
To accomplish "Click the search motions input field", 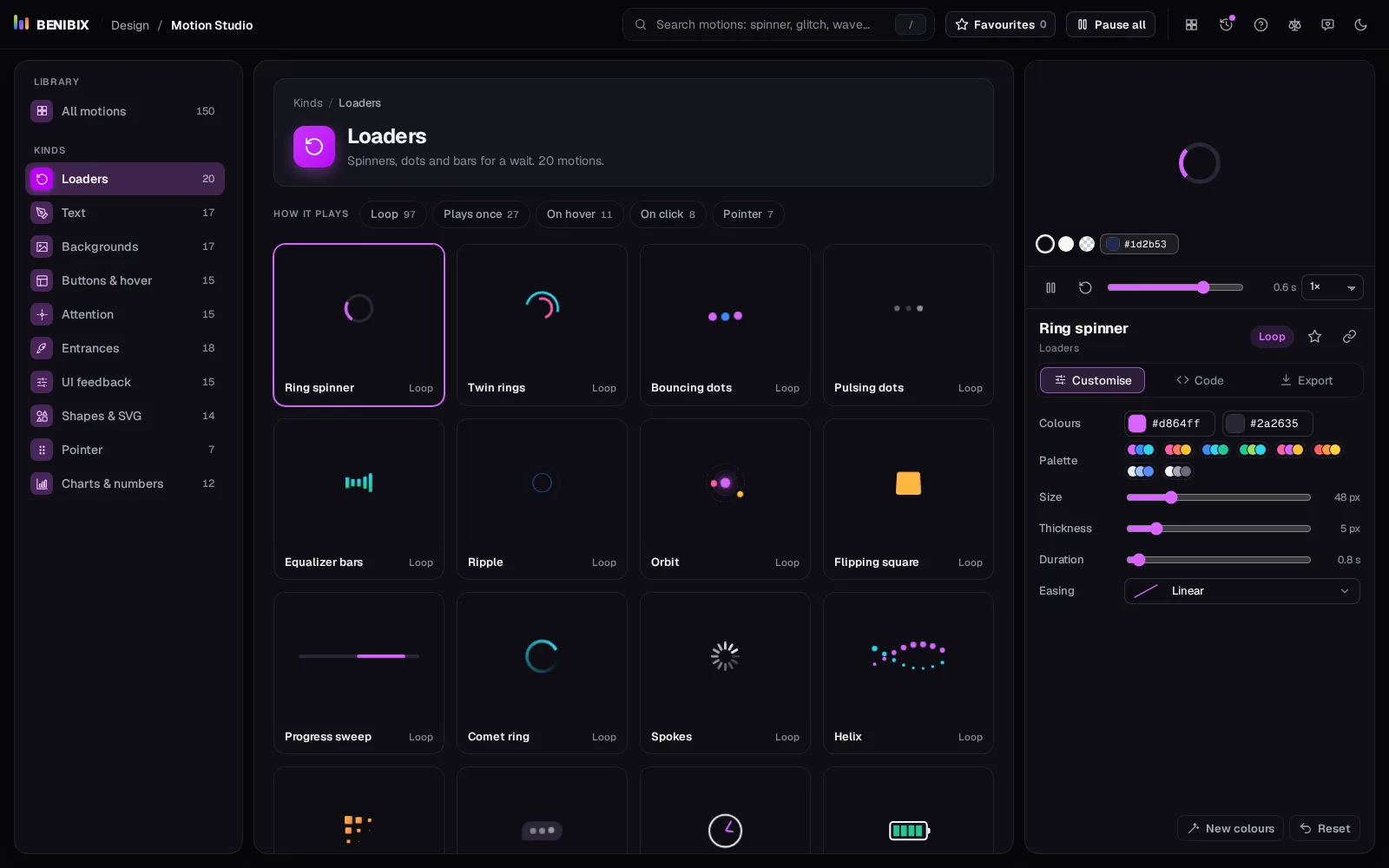I will (778, 24).
